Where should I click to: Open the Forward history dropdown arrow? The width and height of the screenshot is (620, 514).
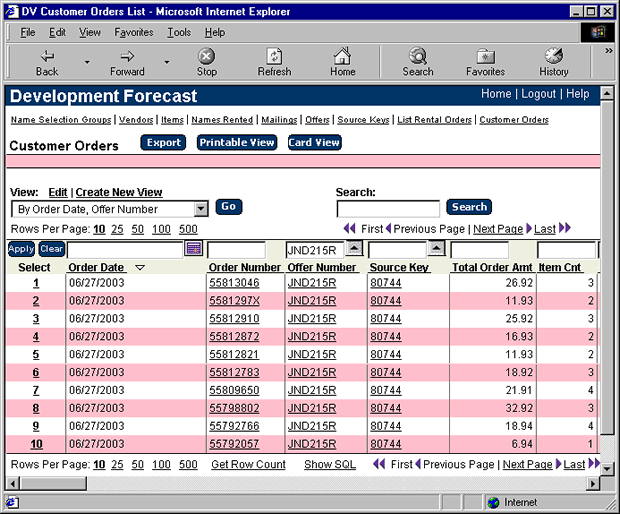(167, 62)
